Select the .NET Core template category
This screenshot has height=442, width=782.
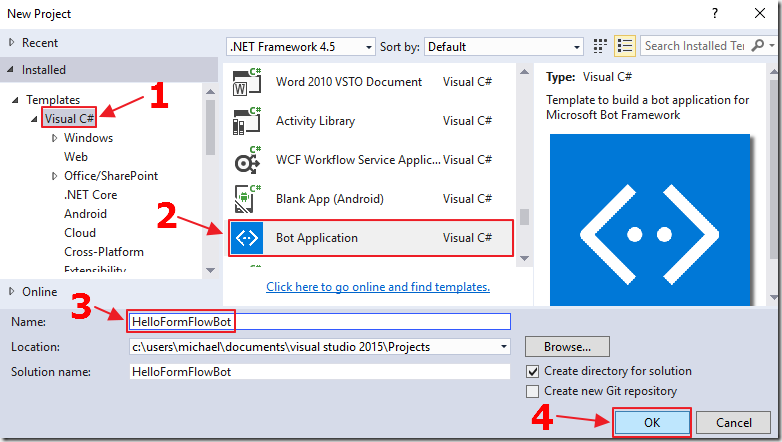91,195
